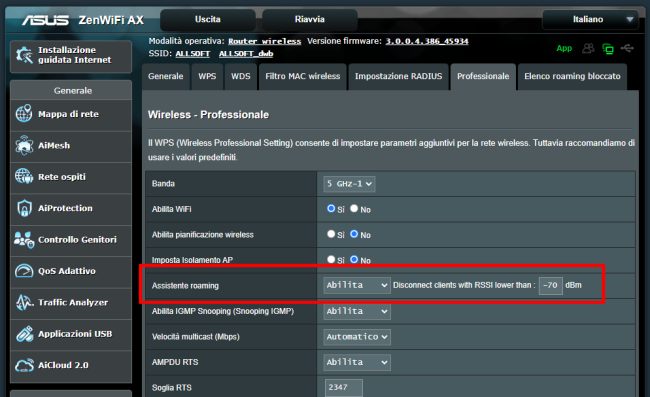Click QoS Adattivo gauge icon
Screen dimensions: 650x397
tap(24, 271)
